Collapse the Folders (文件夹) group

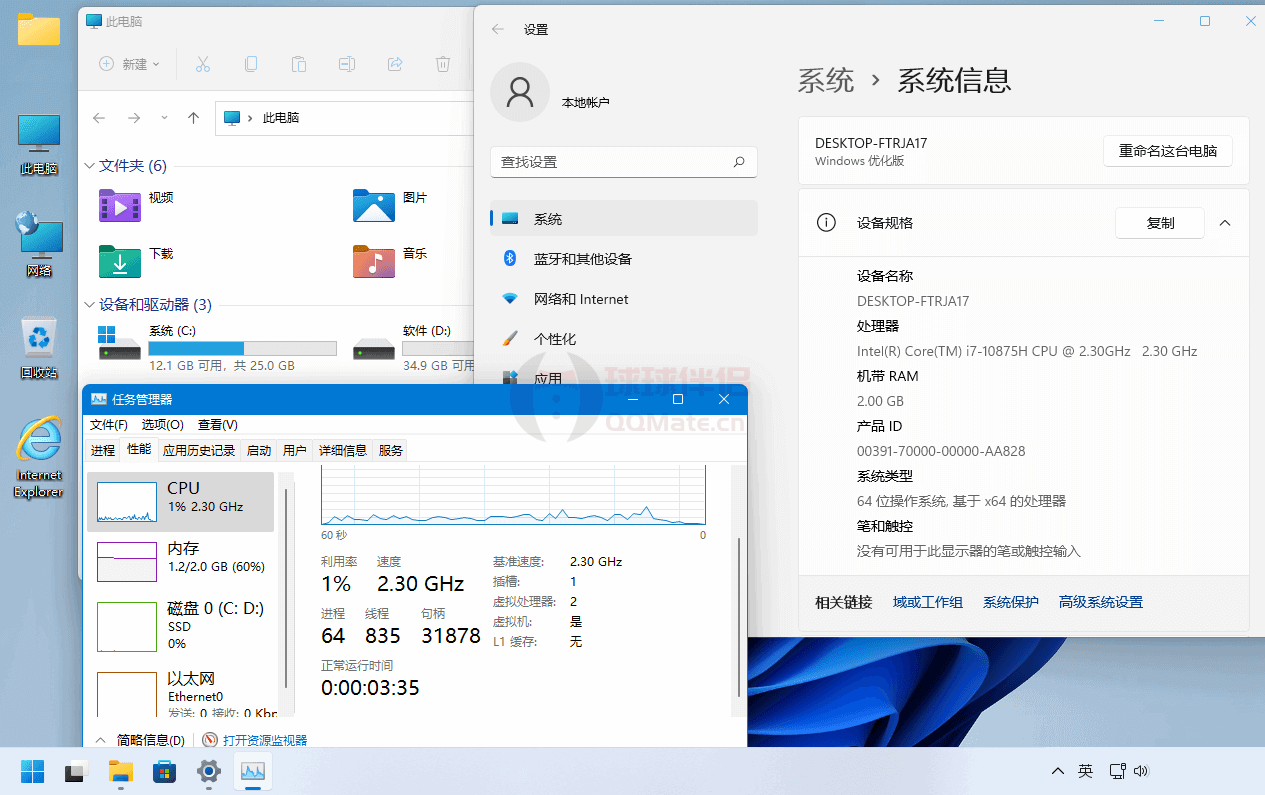tap(89, 166)
